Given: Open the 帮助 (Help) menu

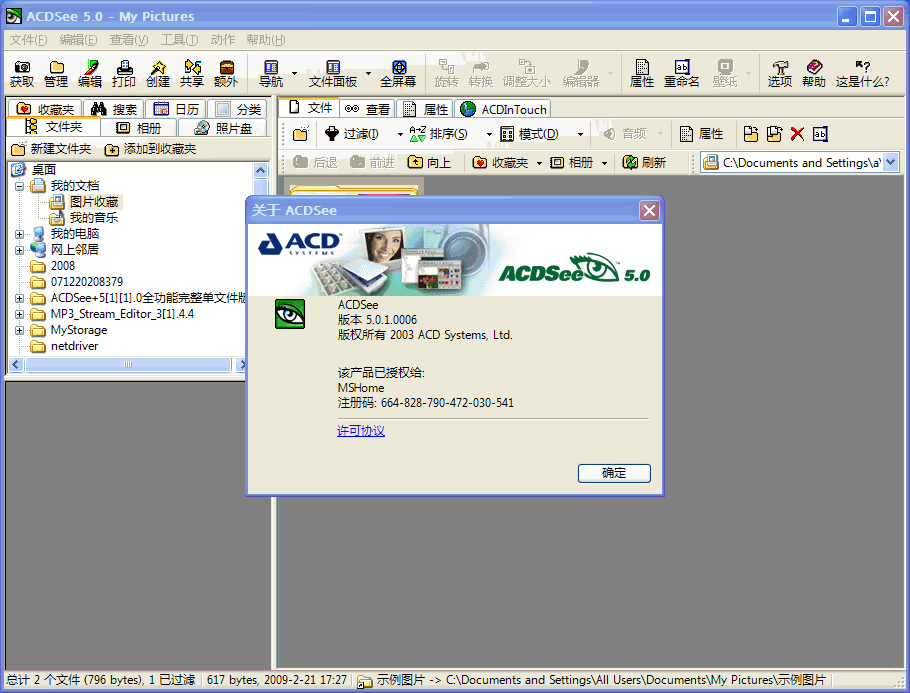Looking at the screenshot, I should click(266, 39).
